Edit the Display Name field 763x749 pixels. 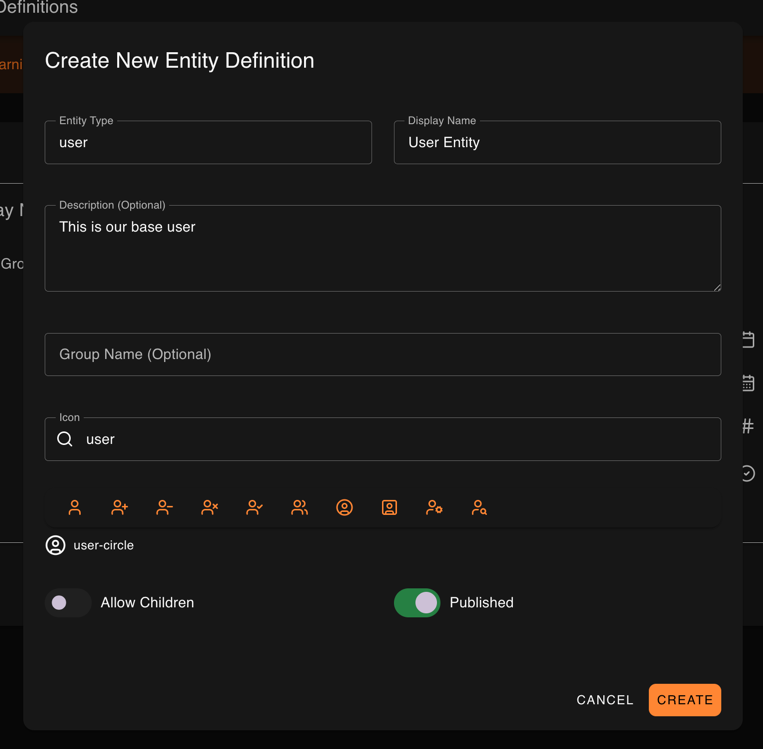coord(558,142)
